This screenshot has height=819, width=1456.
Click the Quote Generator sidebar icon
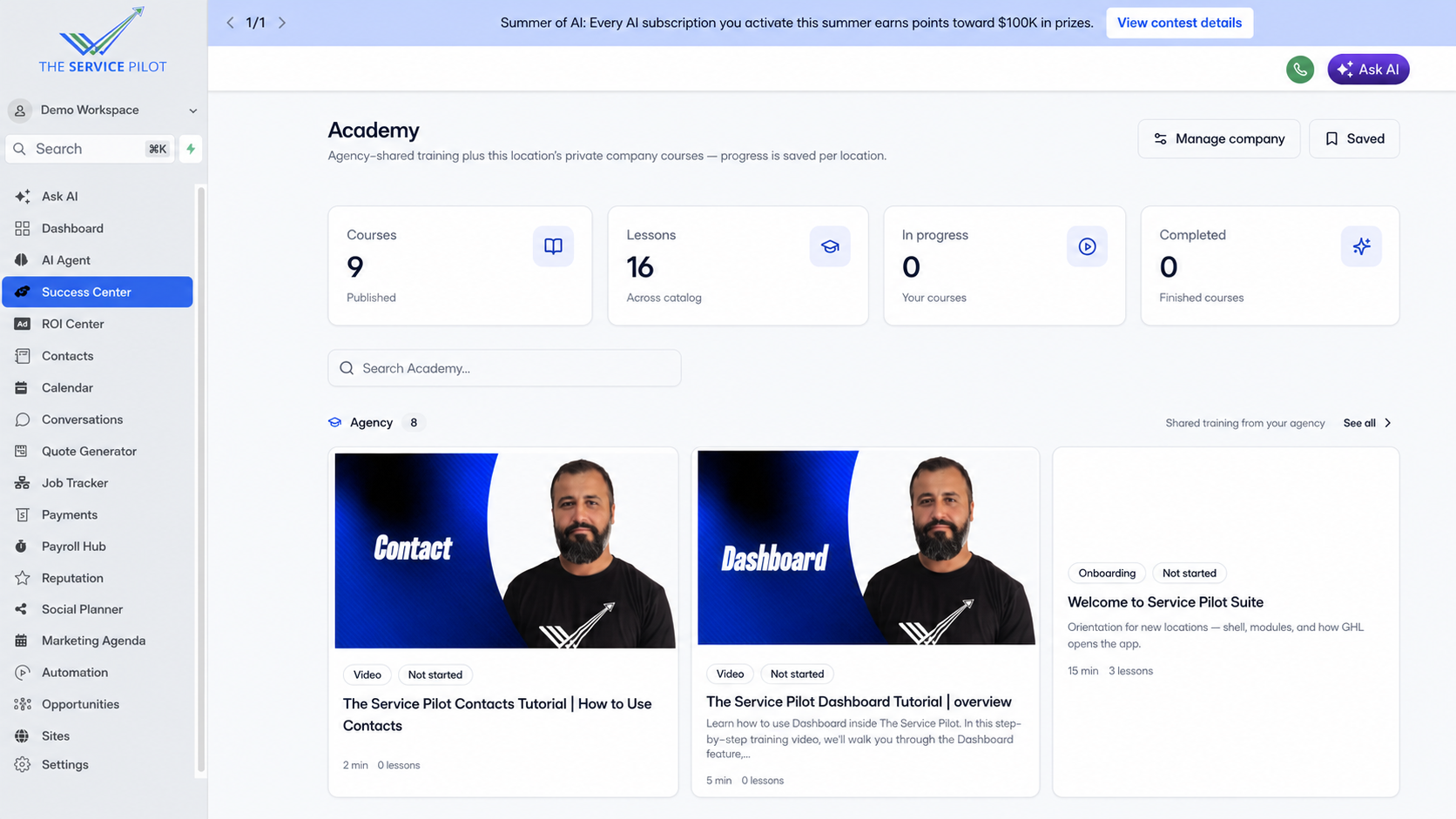(23, 451)
